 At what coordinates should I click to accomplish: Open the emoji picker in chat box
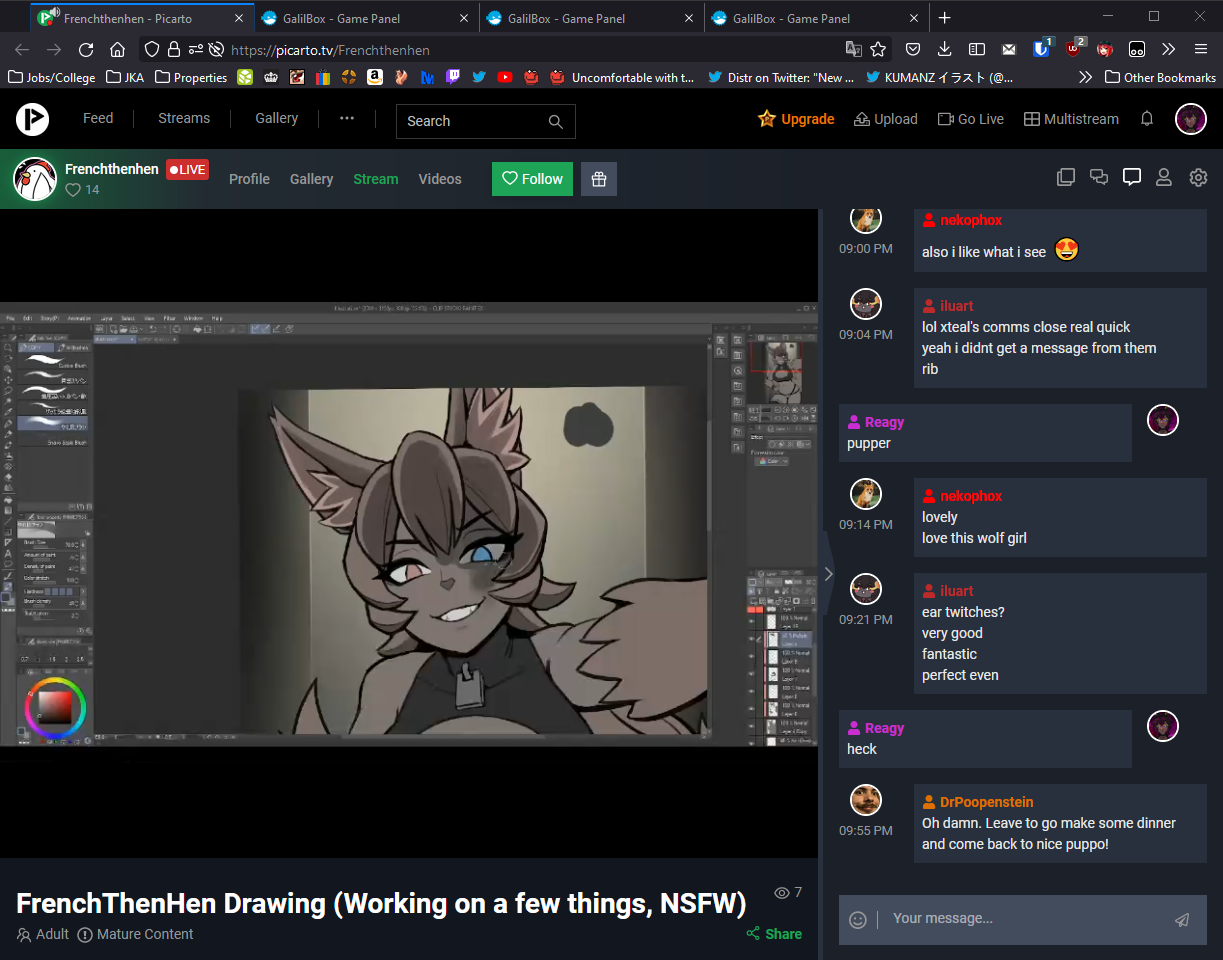(858, 920)
